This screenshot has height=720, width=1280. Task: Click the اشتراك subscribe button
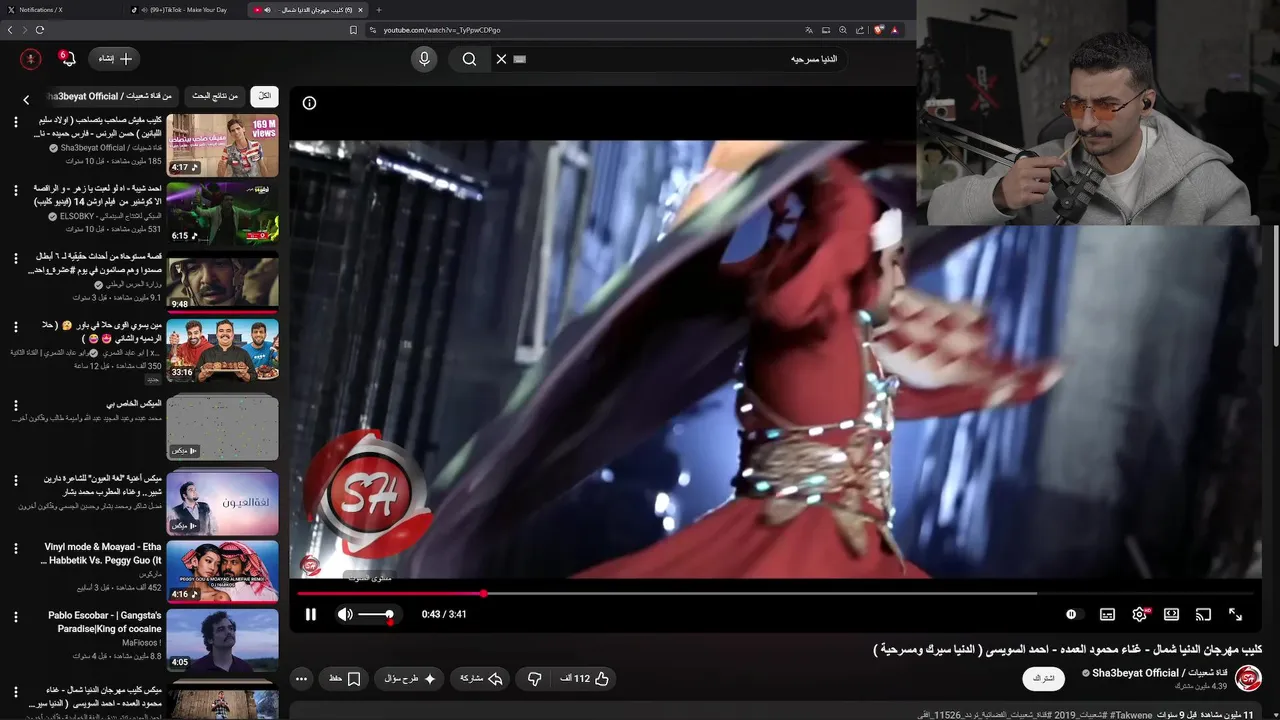(x=1043, y=678)
